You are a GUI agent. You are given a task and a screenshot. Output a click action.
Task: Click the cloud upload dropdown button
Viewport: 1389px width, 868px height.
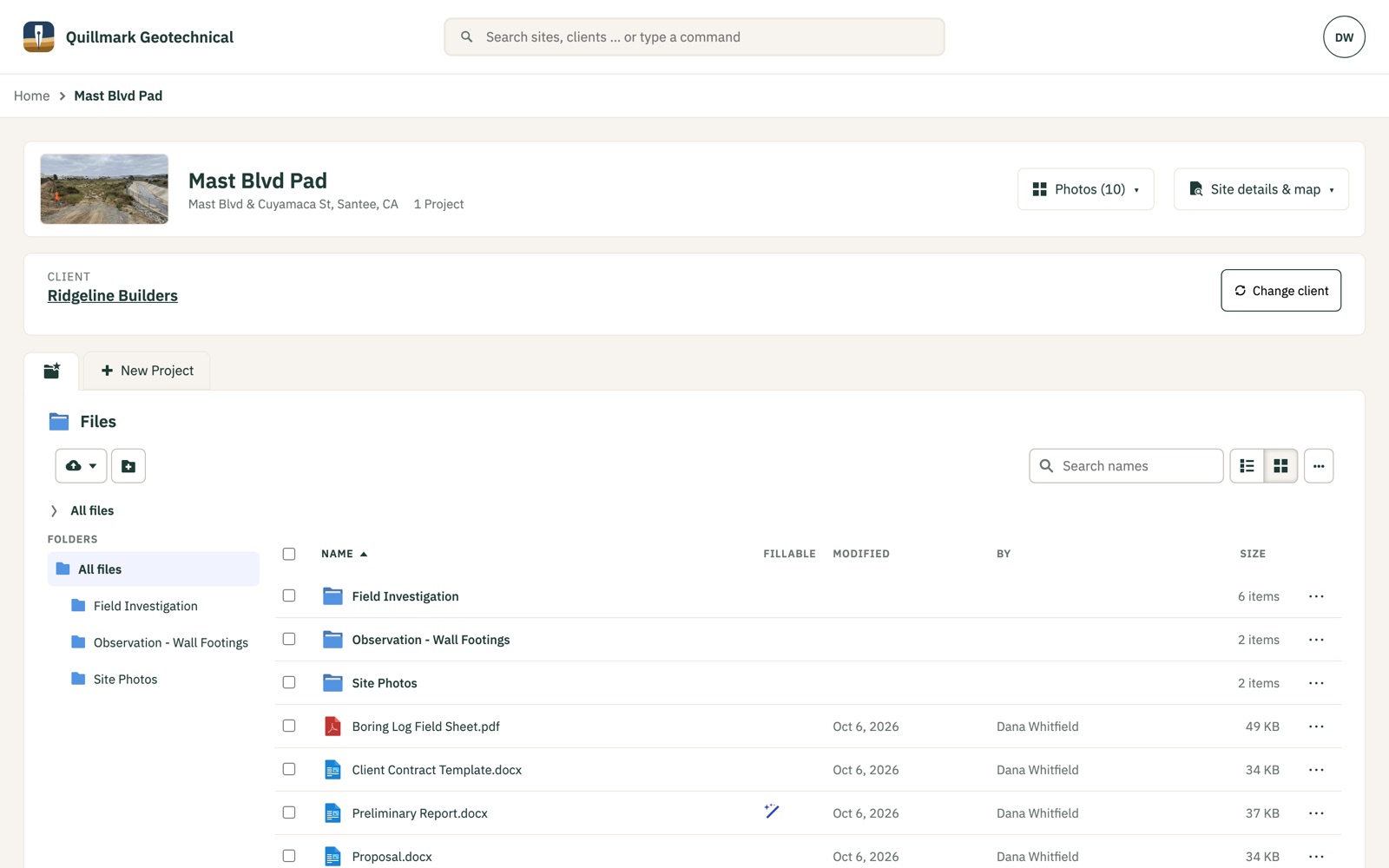[x=81, y=466]
